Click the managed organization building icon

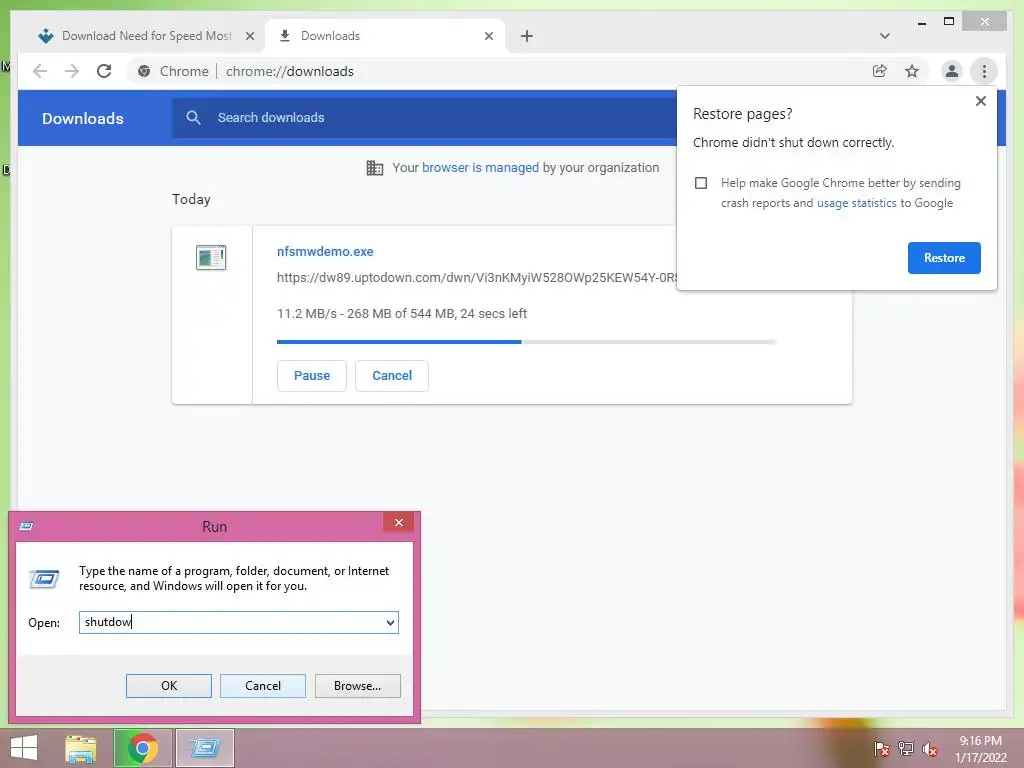coord(374,168)
